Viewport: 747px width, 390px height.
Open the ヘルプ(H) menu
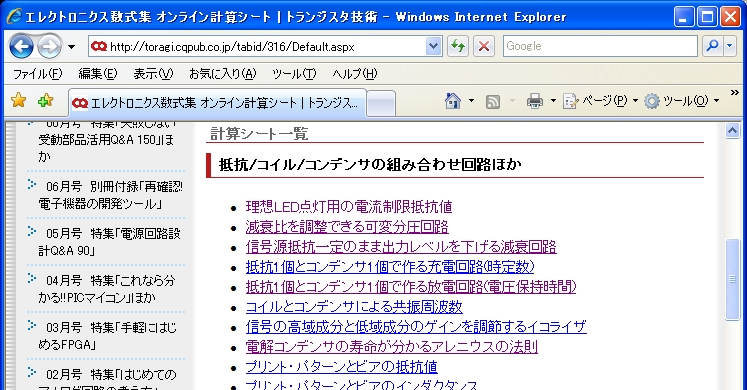[x=355, y=74]
